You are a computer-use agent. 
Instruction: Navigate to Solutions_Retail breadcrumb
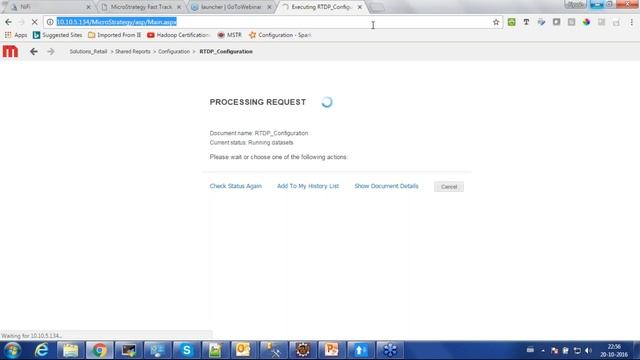88,51
